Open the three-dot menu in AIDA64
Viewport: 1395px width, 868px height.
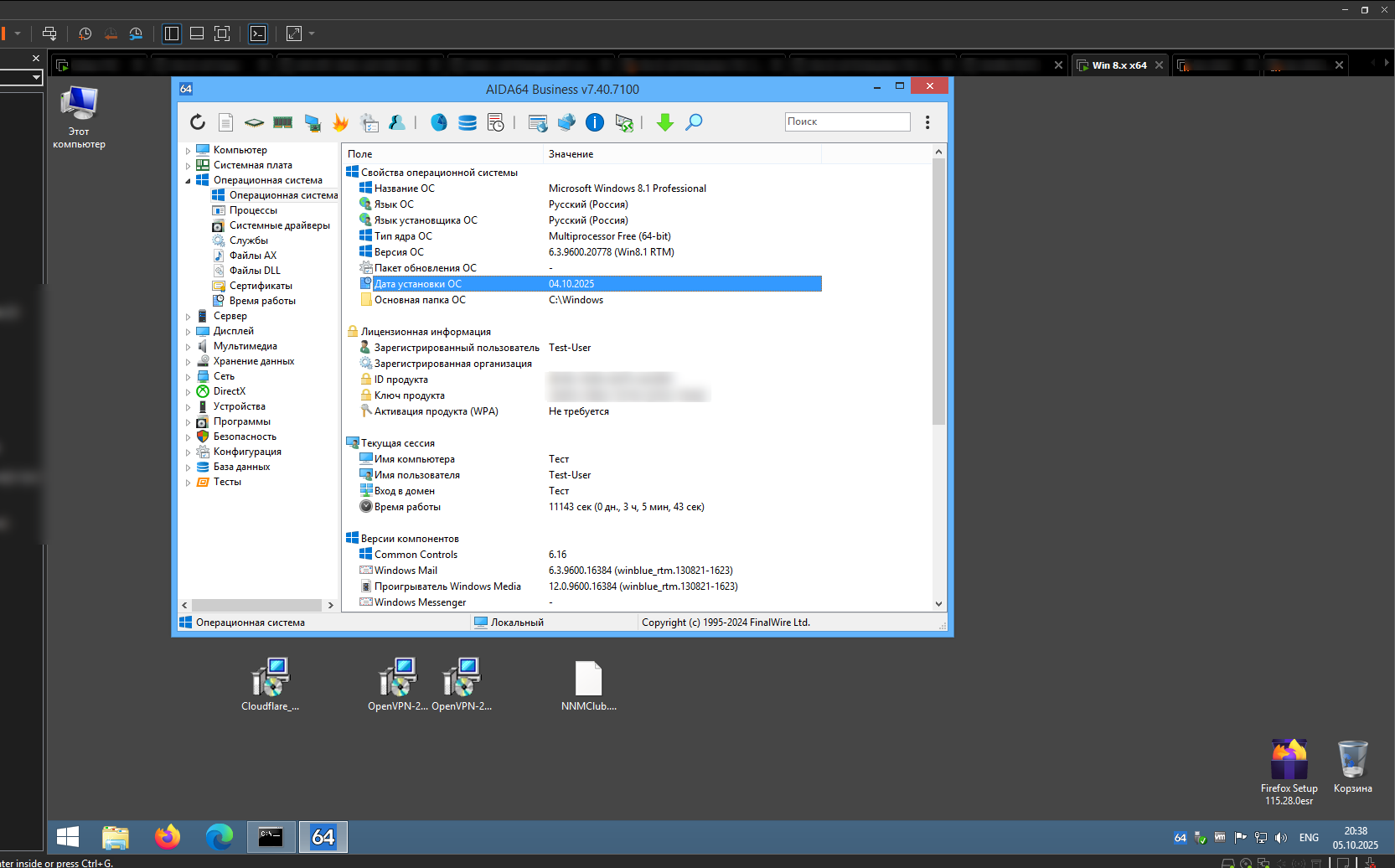tap(927, 122)
